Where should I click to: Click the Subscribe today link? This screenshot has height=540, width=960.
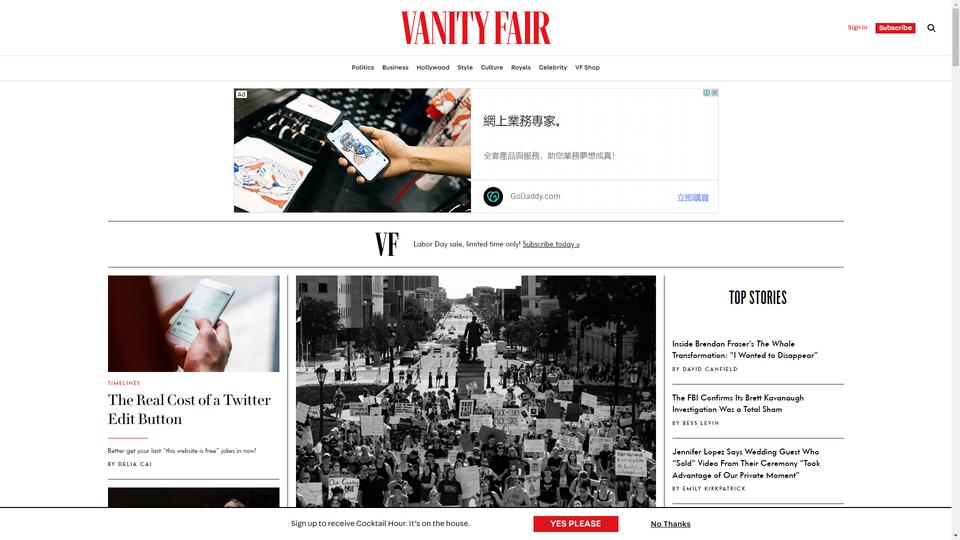click(x=551, y=244)
